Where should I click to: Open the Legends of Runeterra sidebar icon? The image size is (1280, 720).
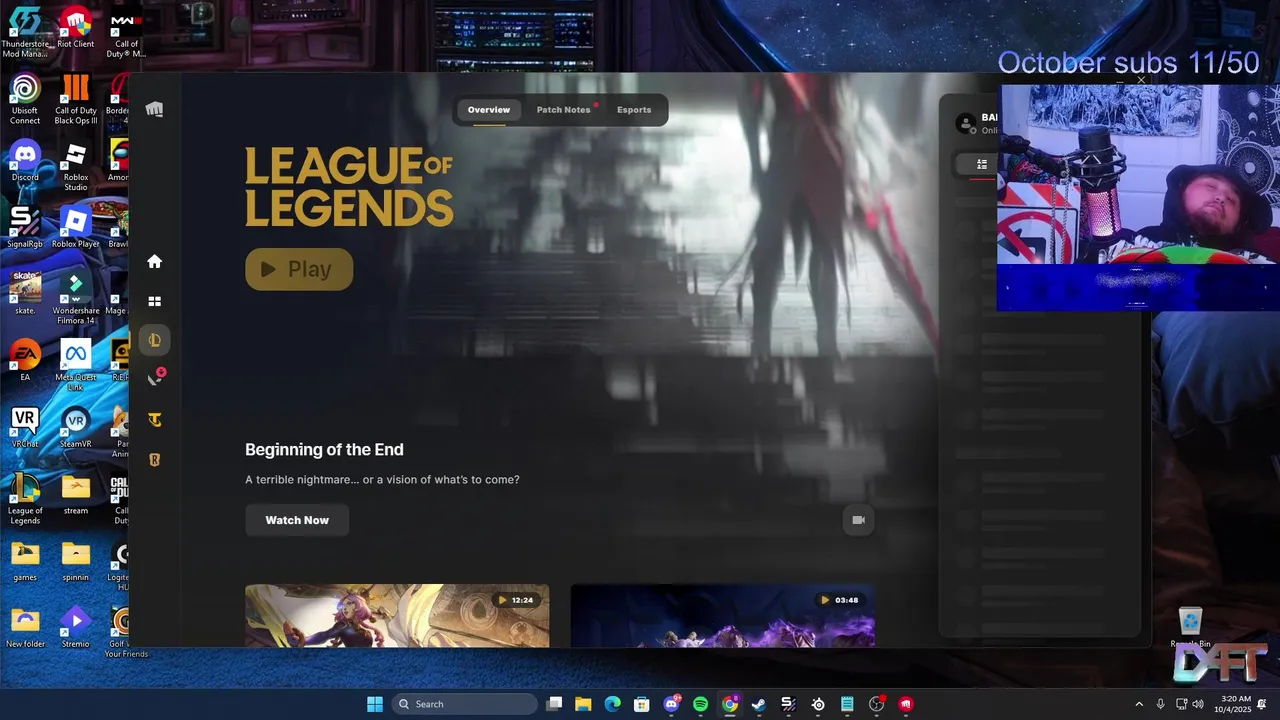coord(154,460)
